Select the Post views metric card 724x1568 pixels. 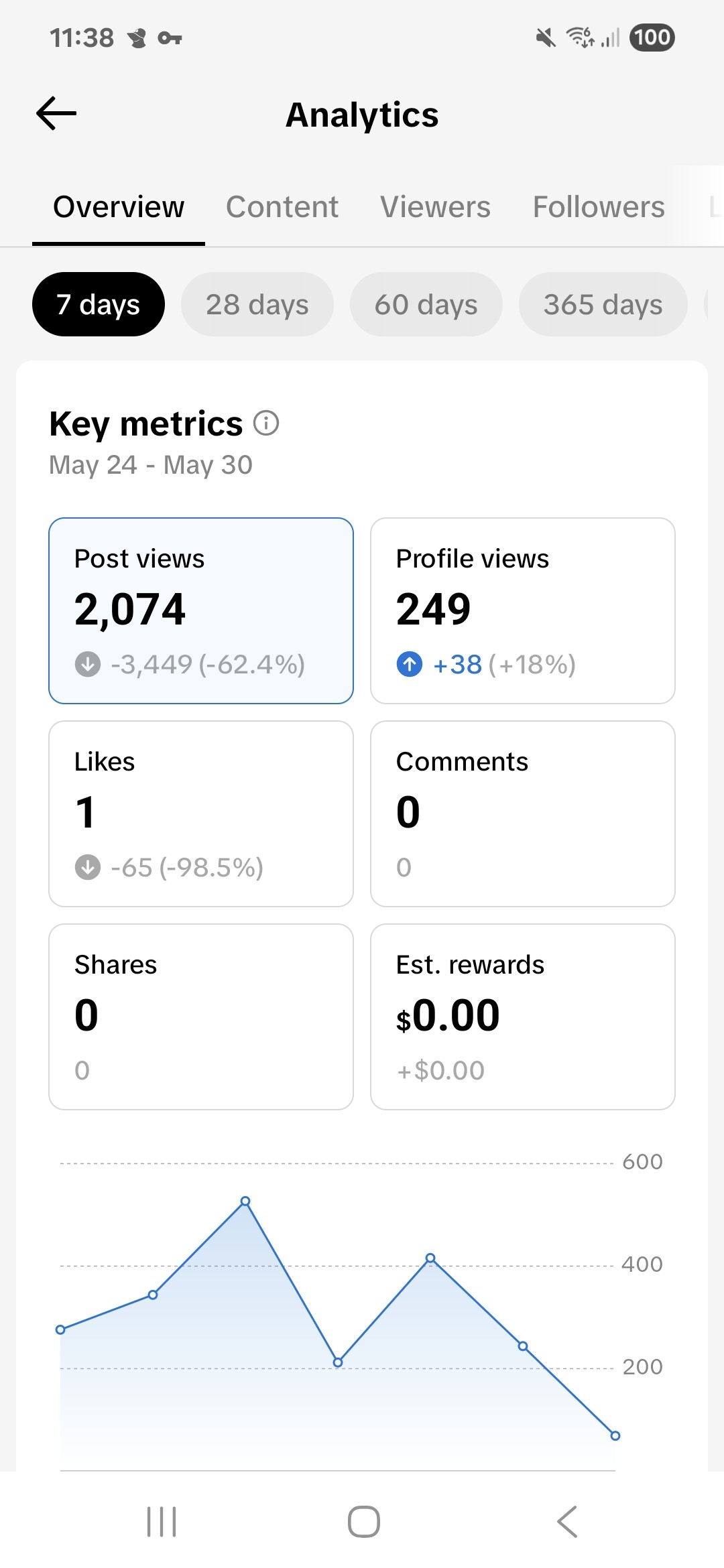pos(201,610)
